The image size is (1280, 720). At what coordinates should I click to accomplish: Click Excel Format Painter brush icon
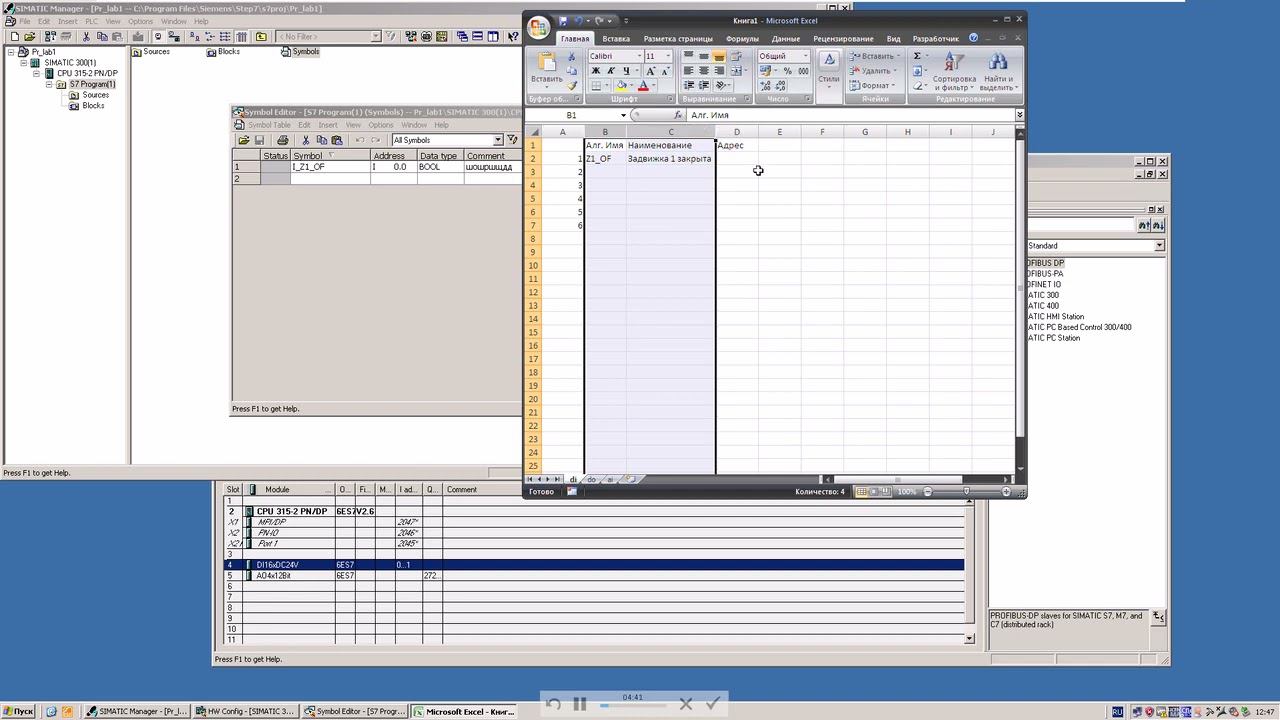pos(572,85)
